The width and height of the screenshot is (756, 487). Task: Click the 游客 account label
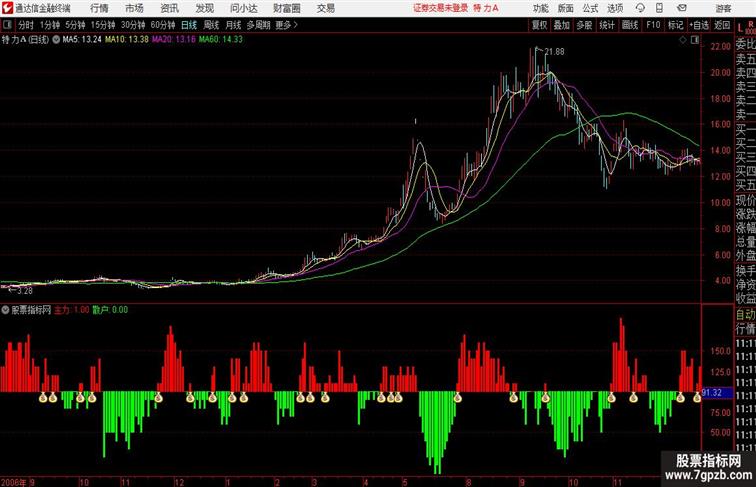[x=723, y=8]
